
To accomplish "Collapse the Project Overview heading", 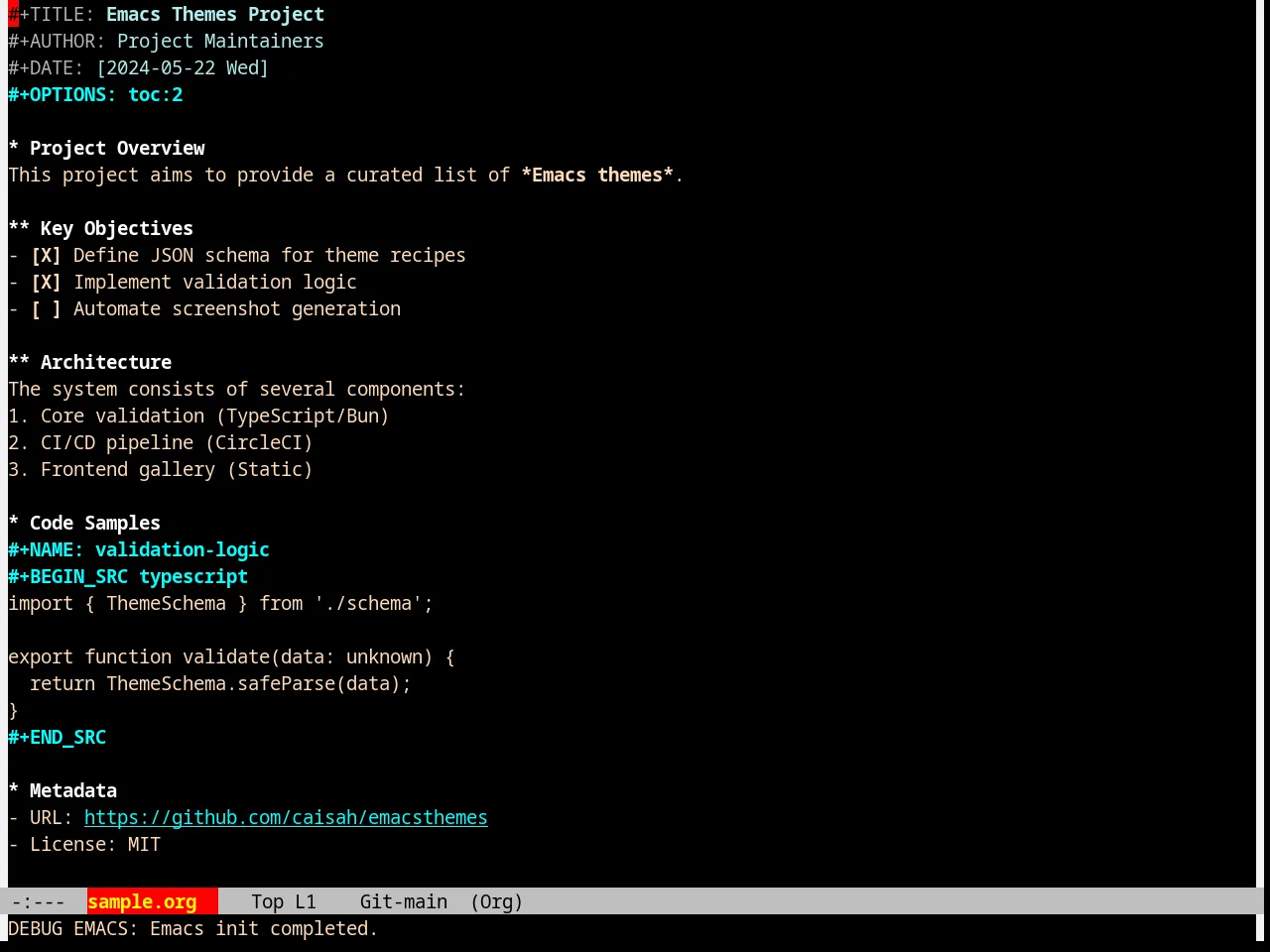I will pos(106,149).
